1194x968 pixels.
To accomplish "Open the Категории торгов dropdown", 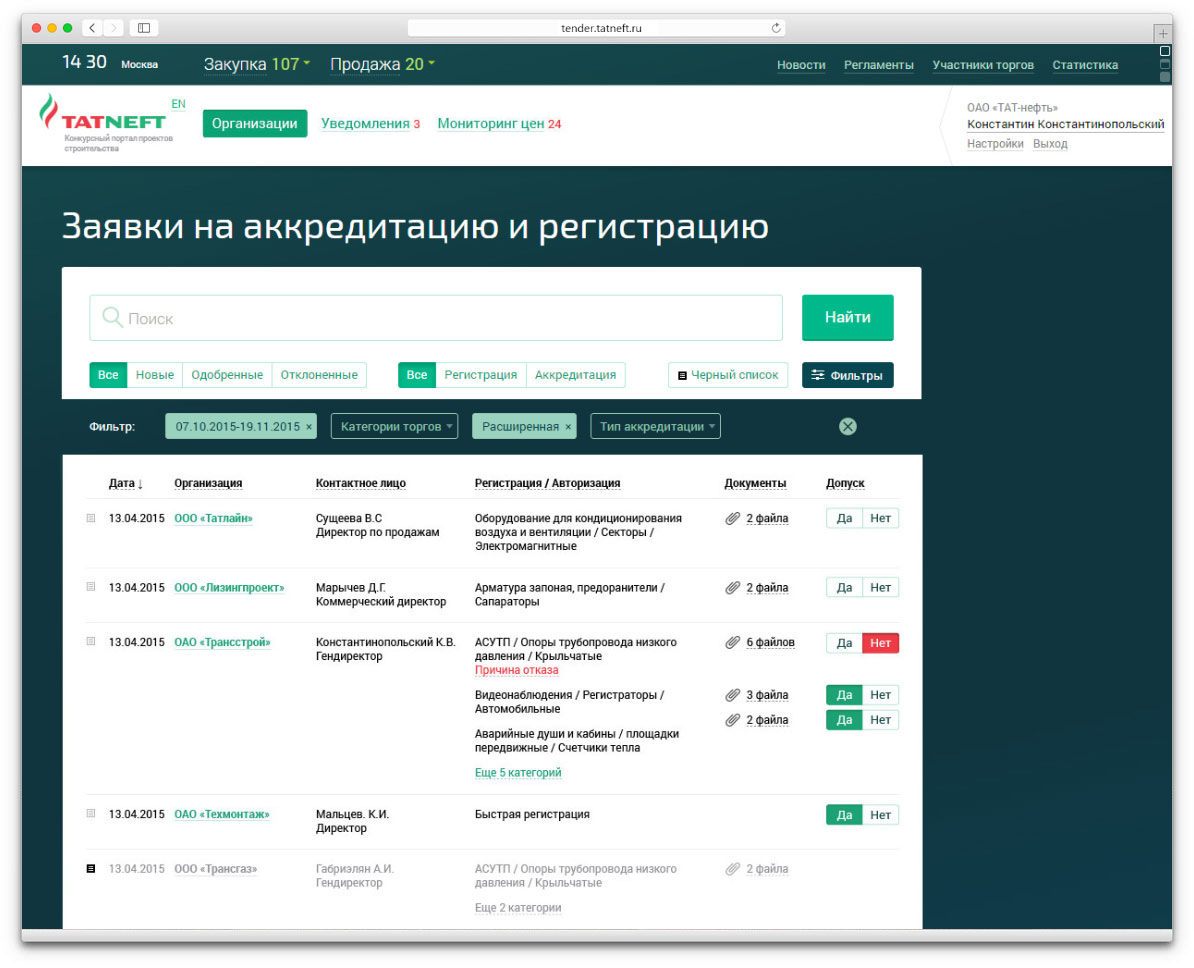I will (x=394, y=427).
